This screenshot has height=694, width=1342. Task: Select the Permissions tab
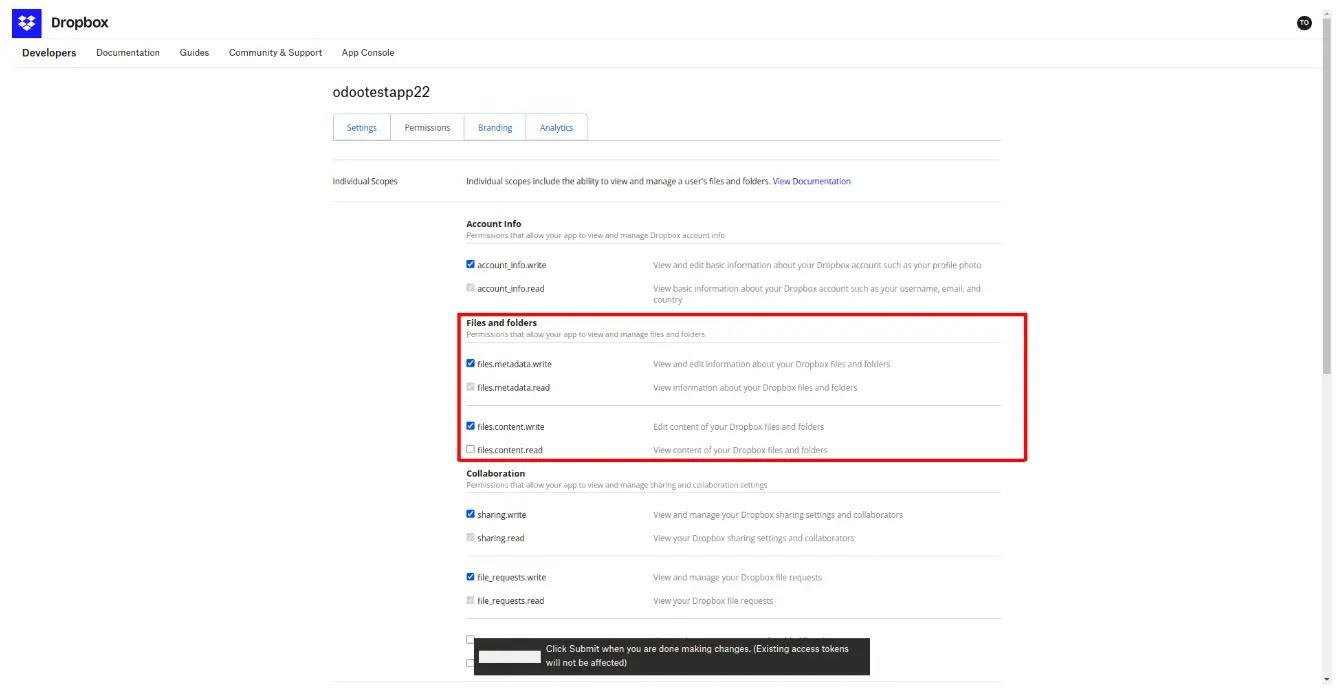click(427, 127)
